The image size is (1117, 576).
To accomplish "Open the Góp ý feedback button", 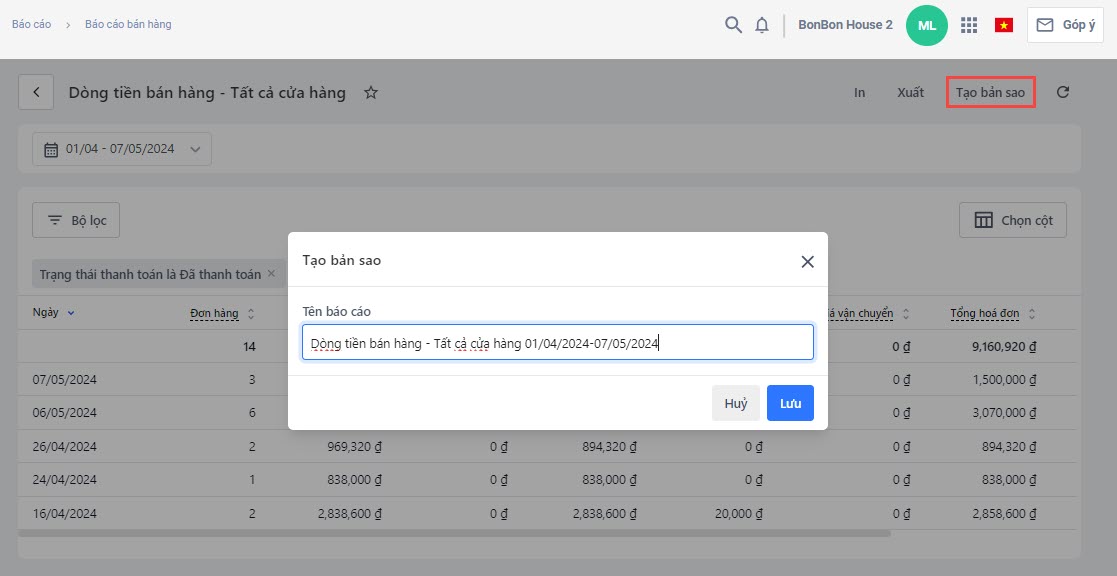I will point(1065,25).
